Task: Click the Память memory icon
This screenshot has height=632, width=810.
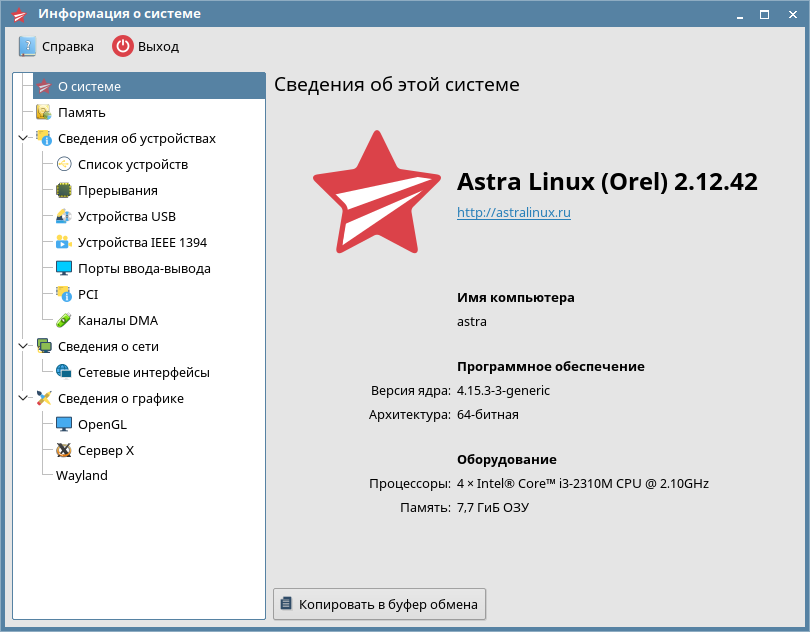Action: [x=44, y=112]
